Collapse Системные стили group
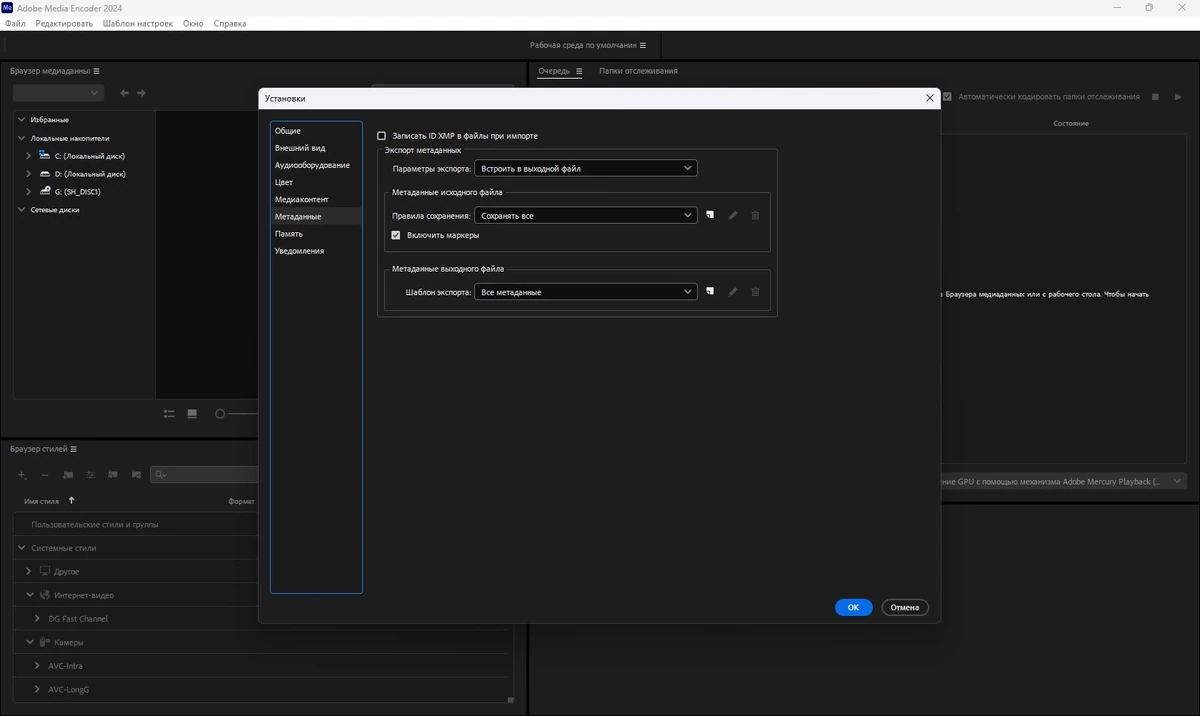The height and width of the screenshot is (716, 1200). coord(21,548)
